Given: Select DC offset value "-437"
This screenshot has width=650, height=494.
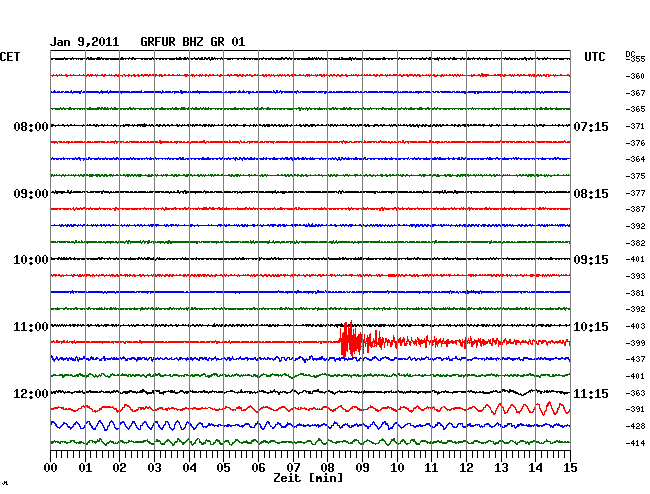Looking at the screenshot, I should click(635, 359).
